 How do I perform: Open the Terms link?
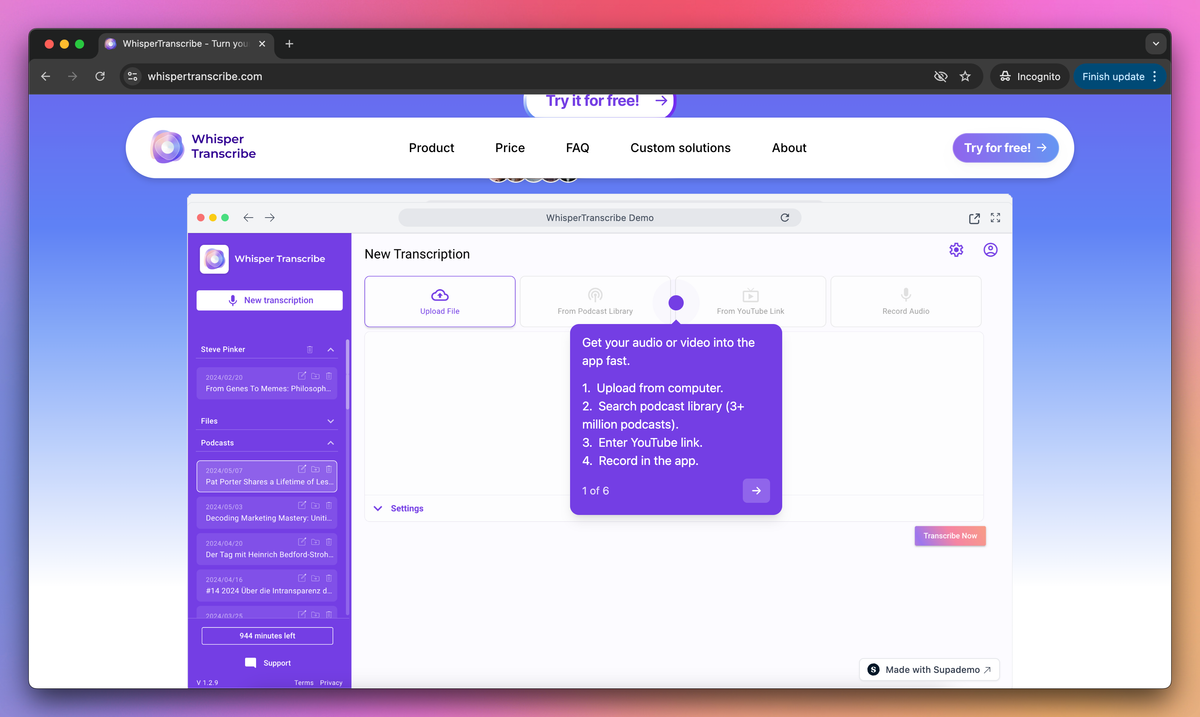tap(304, 683)
